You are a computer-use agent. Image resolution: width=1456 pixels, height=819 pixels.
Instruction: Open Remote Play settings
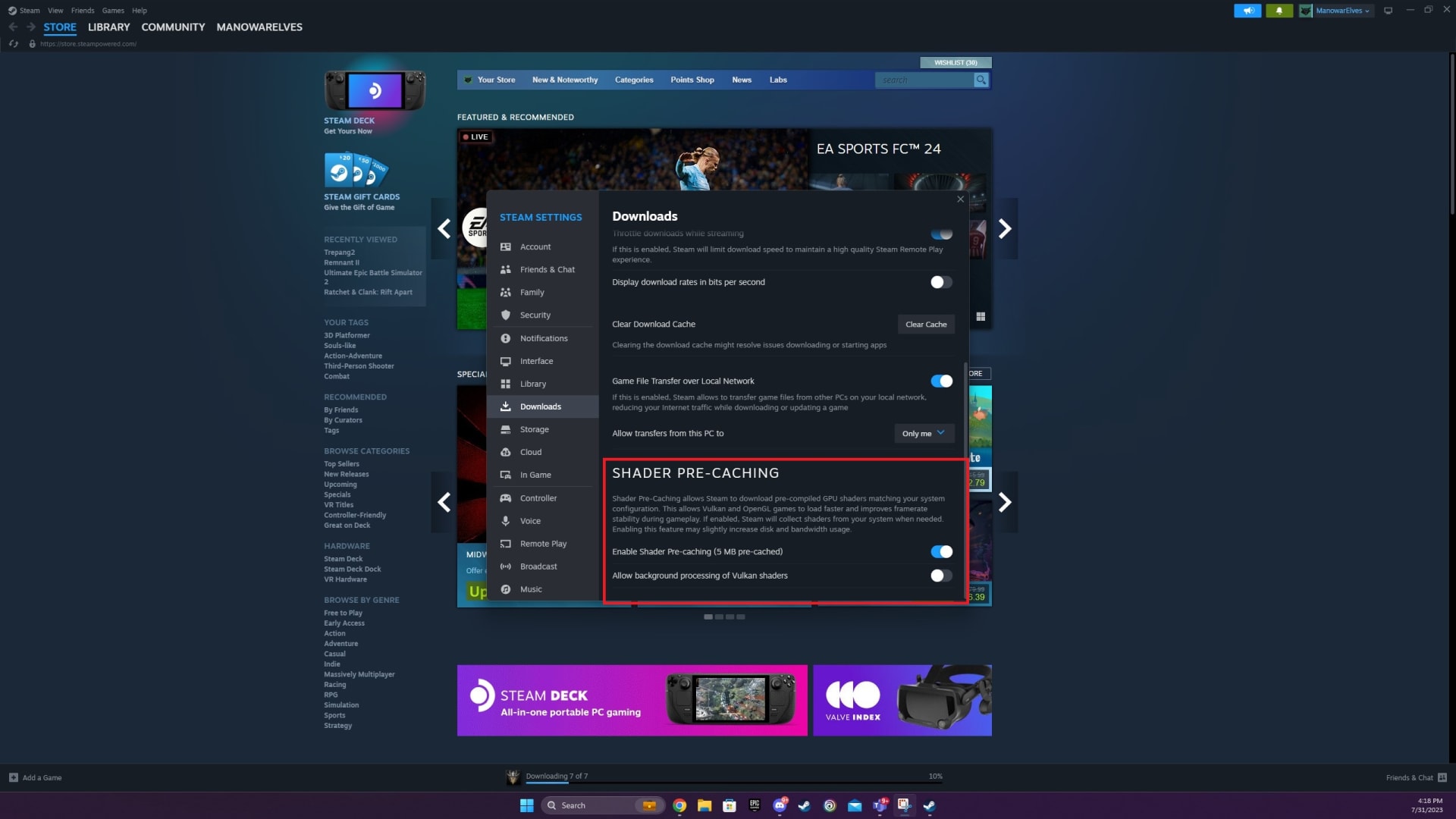click(x=542, y=544)
